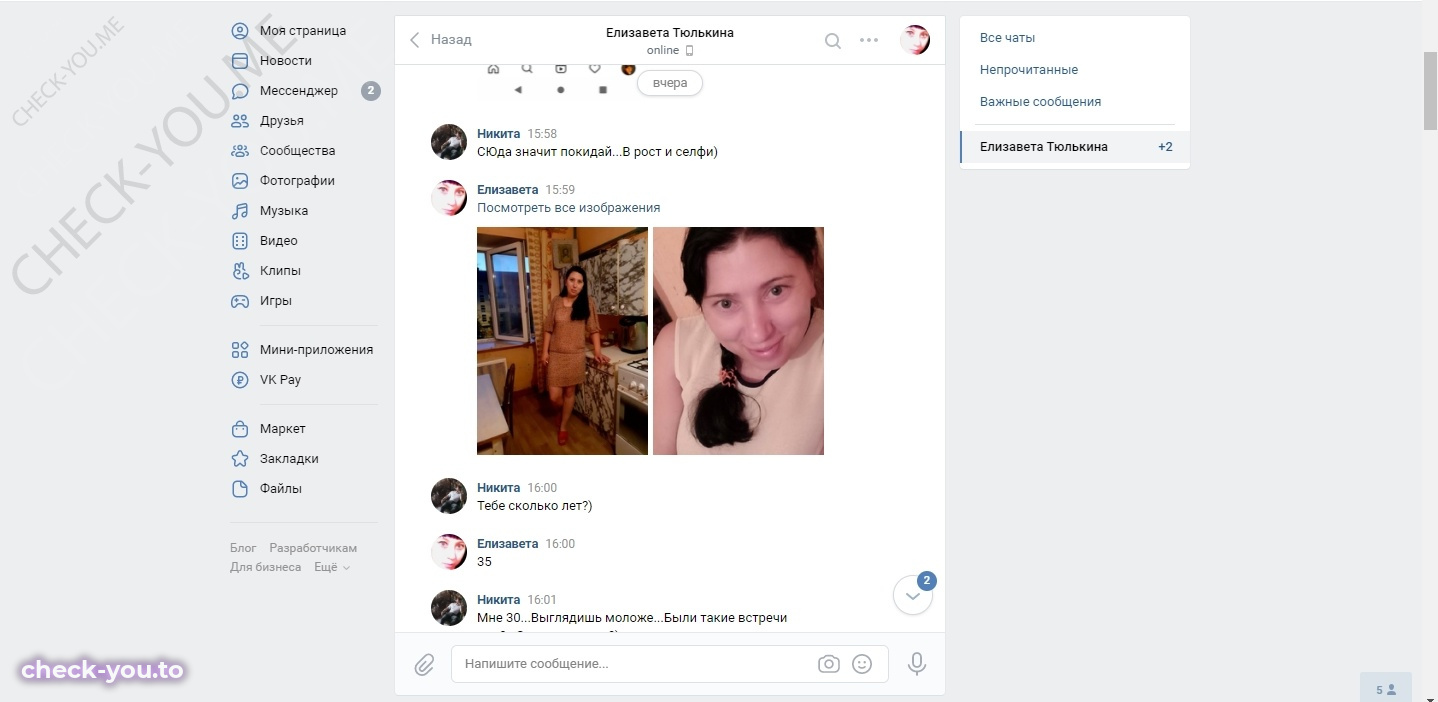Image resolution: width=1438 pixels, height=702 pixels.
Task: Switch to Все чаты filter
Action: click(x=1007, y=38)
